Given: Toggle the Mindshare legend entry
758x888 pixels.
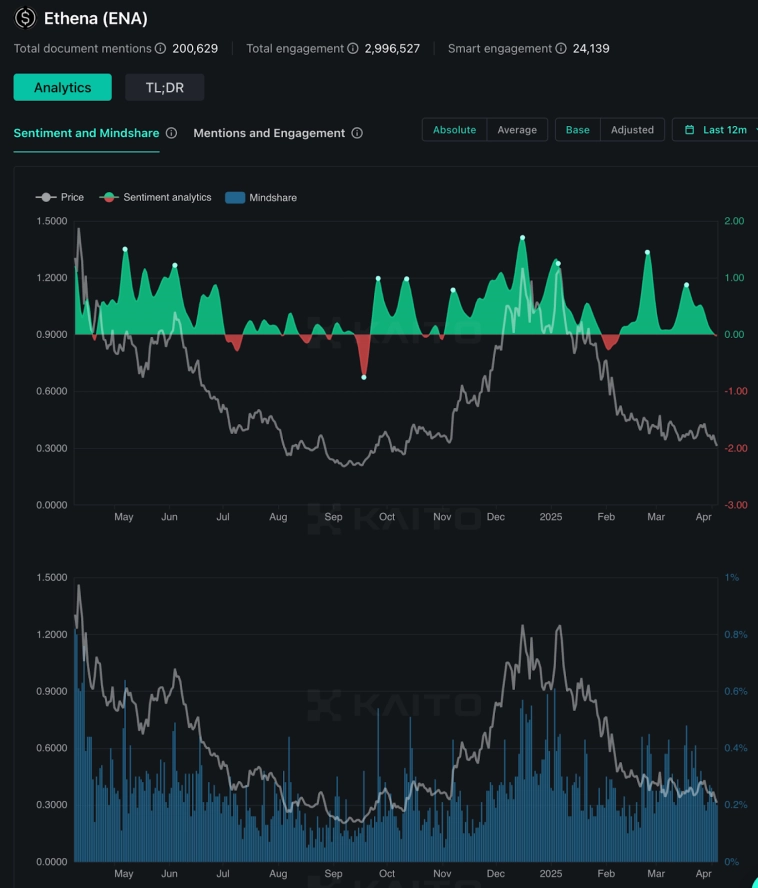Looking at the screenshot, I should pyautogui.click(x=261, y=198).
